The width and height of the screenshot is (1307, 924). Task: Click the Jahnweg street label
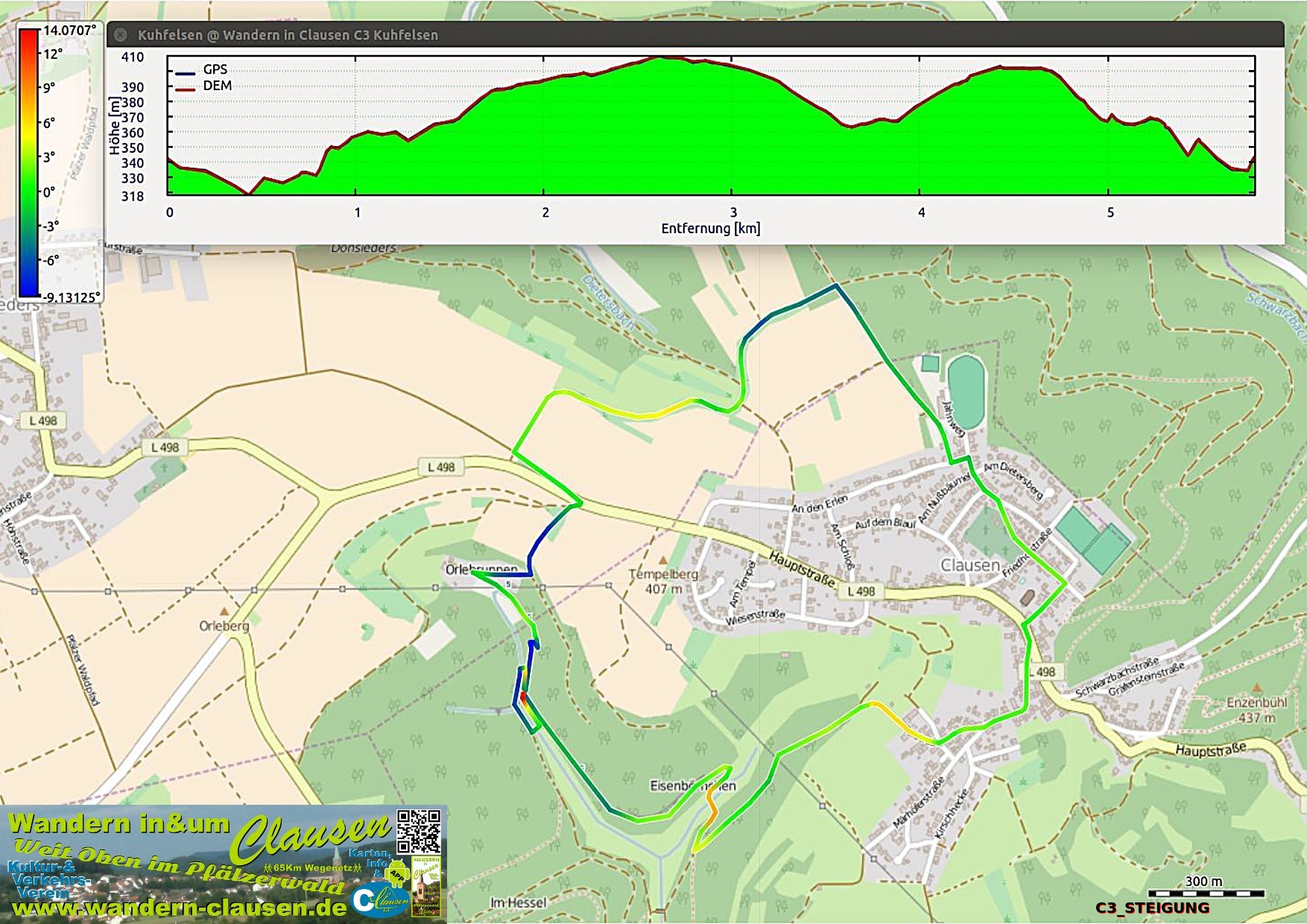(x=953, y=420)
